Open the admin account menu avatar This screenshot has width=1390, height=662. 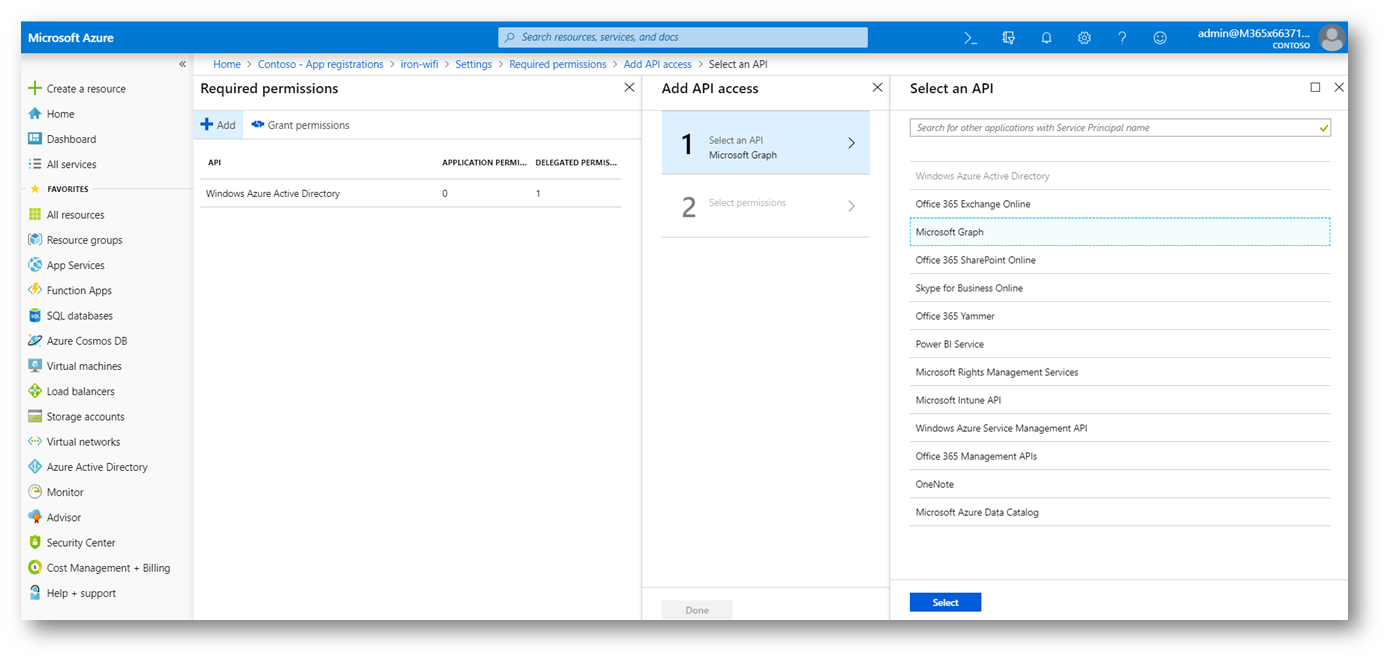pos(1332,38)
